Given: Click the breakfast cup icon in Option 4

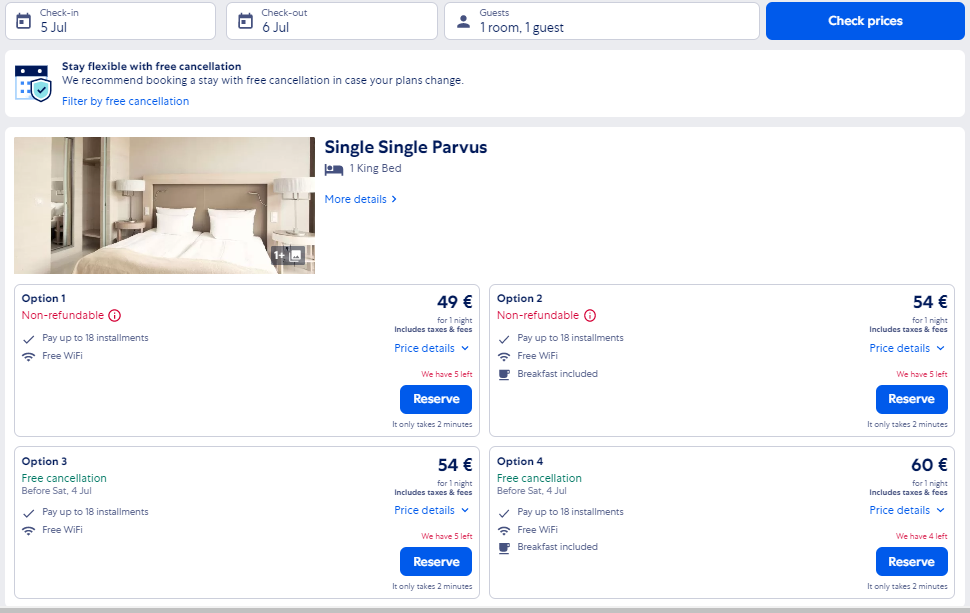Looking at the screenshot, I should pyautogui.click(x=504, y=547).
